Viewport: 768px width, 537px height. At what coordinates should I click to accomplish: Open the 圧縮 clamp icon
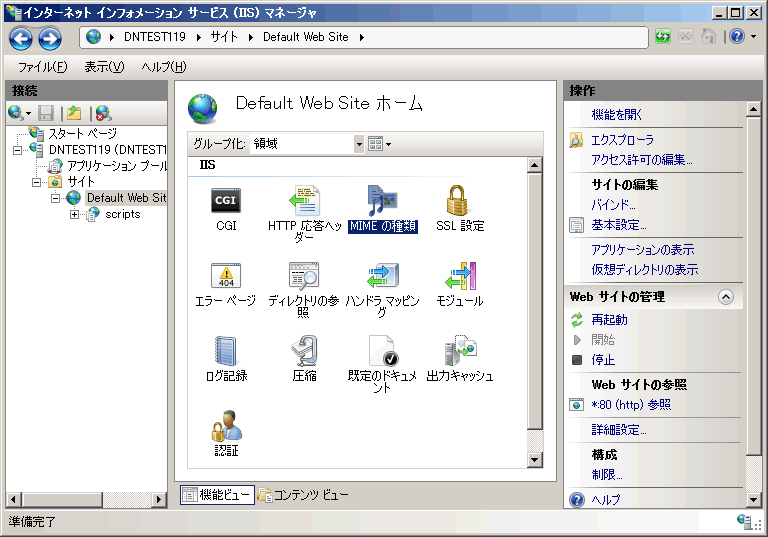point(304,351)
